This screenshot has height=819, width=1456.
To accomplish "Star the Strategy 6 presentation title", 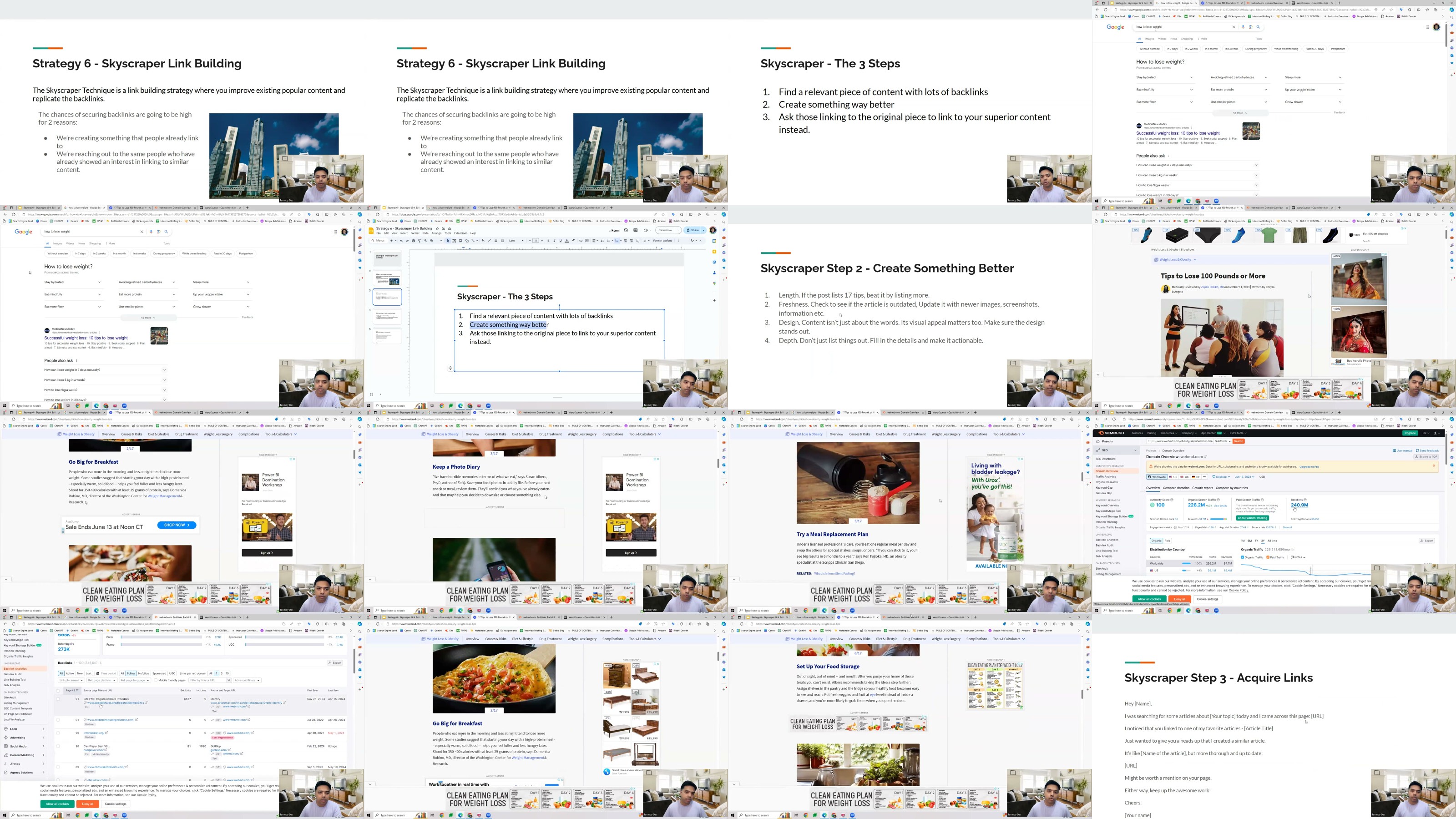I will tap(437, 229).
